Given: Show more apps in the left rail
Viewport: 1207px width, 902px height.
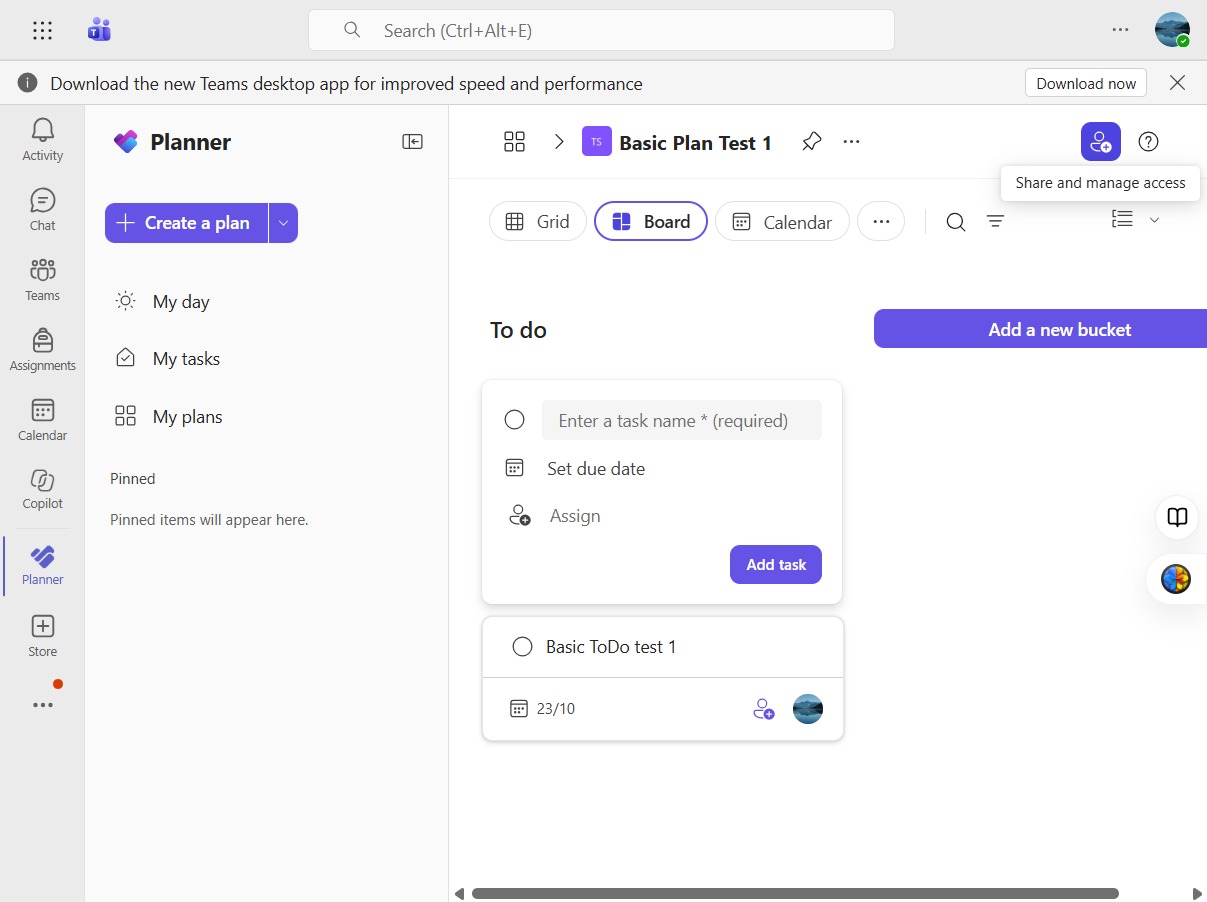Looking at the screenshot, I should [42, 705].
